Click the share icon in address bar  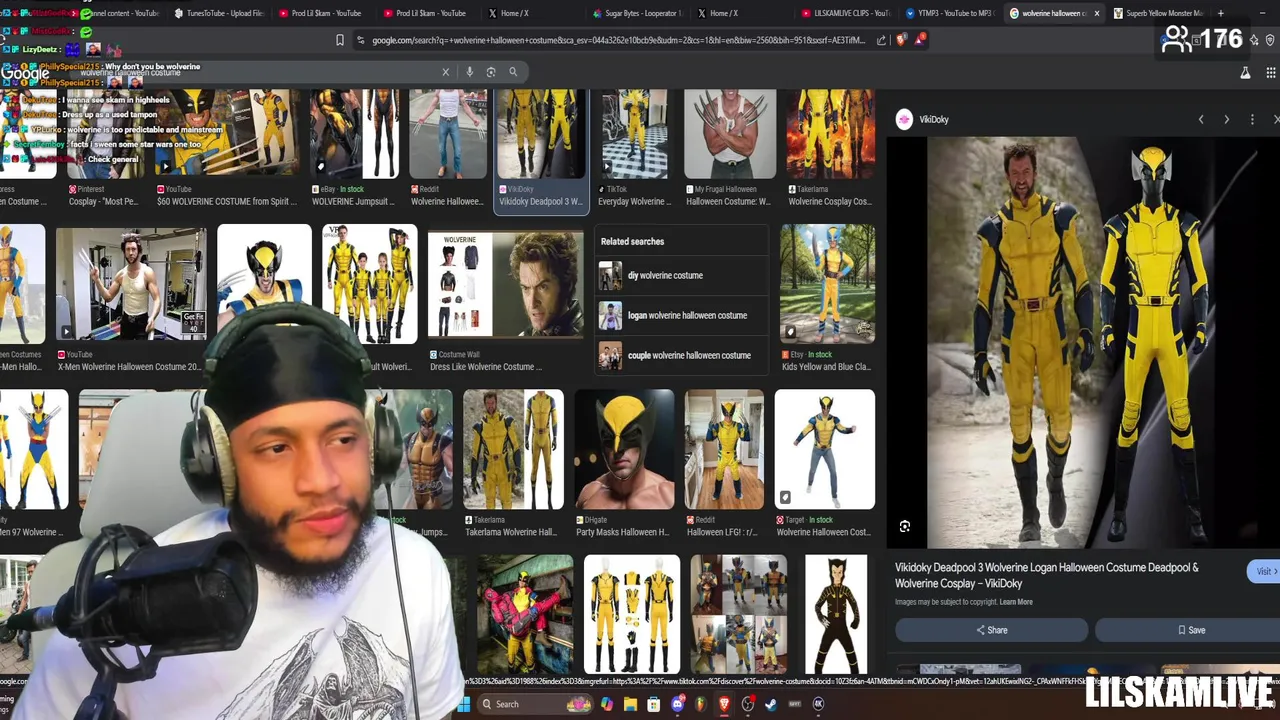pos(881,40)
